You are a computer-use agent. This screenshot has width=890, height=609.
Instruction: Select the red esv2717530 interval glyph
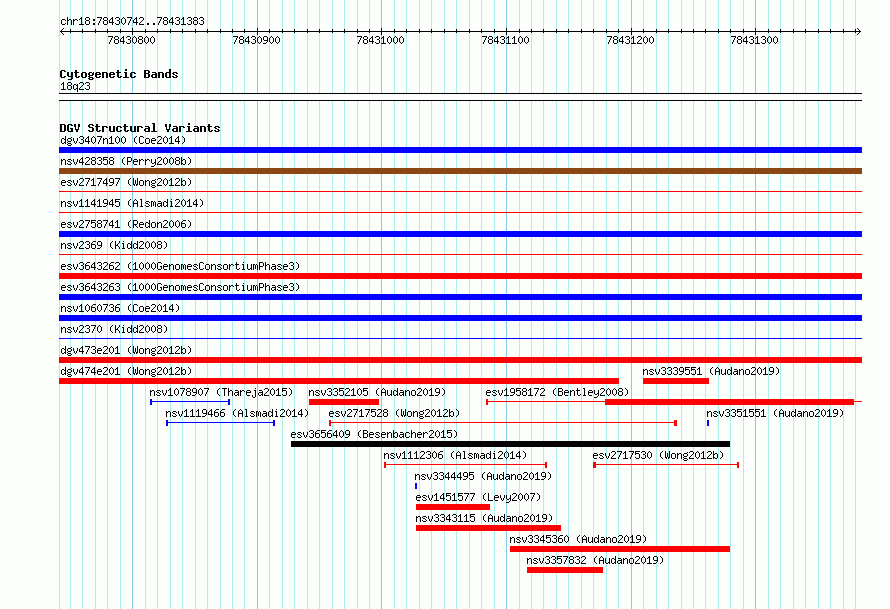(666, 465)
